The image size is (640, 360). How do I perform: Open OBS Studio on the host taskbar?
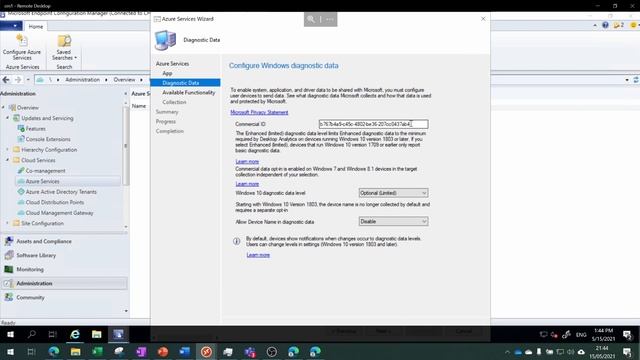click(272, 351)
